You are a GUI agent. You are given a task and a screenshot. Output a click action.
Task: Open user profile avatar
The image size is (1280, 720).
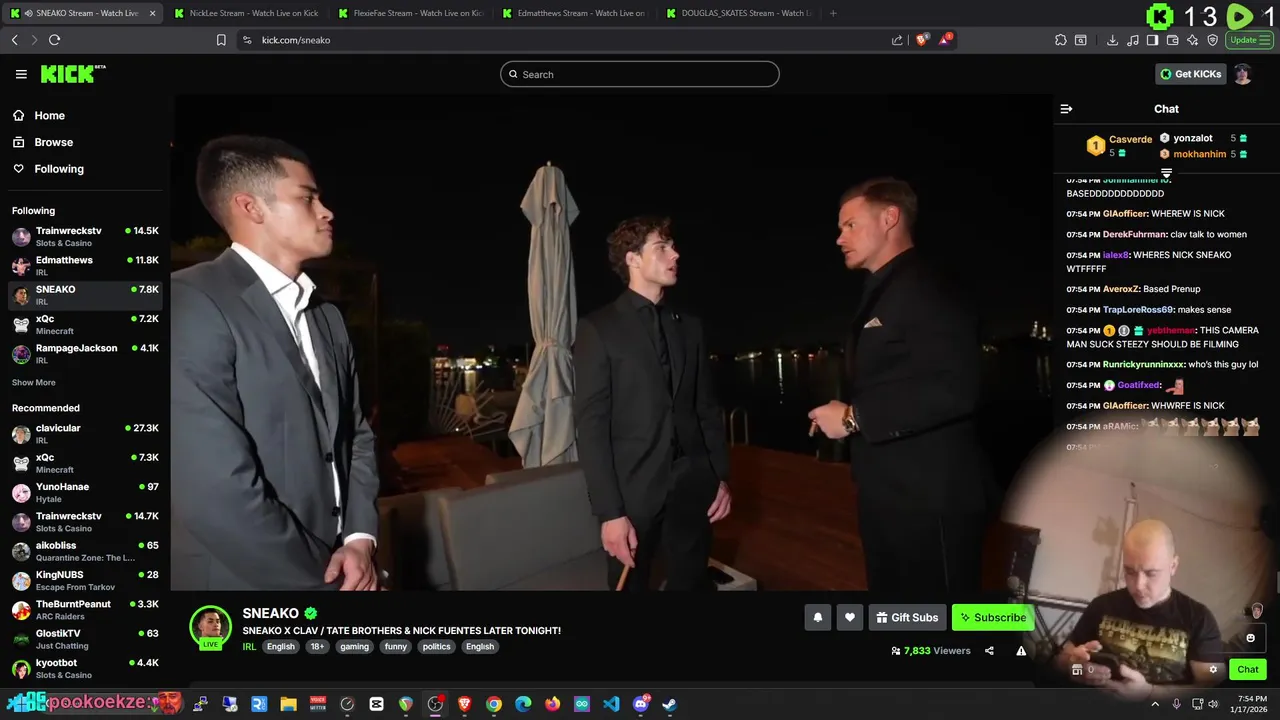[1243, 74]
